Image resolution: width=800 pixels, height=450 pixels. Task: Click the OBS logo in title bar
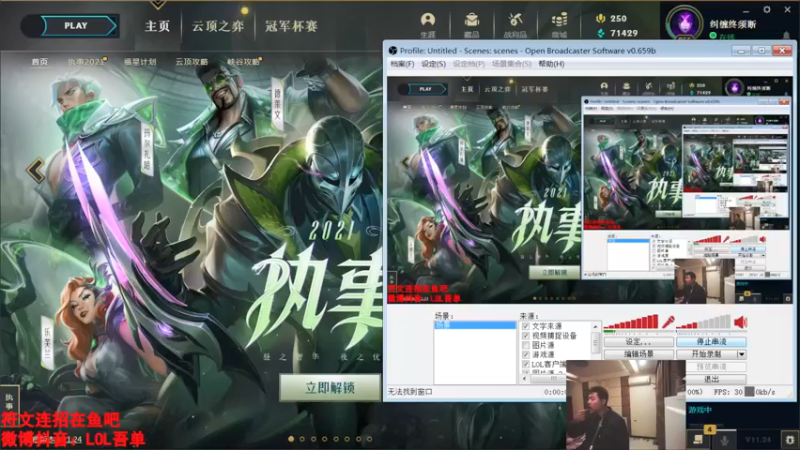coord(392,51)
